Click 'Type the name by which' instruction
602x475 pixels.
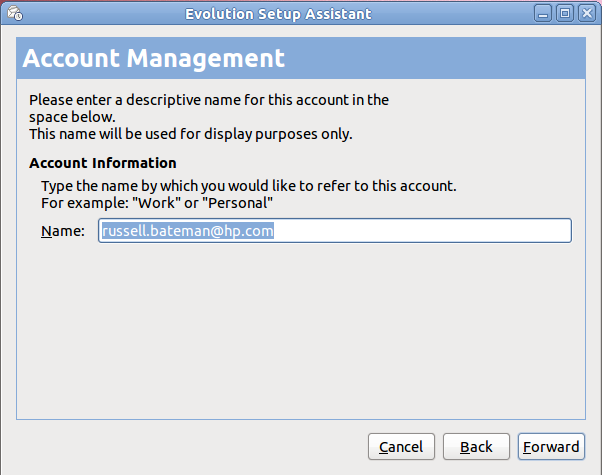click(249, 186)
